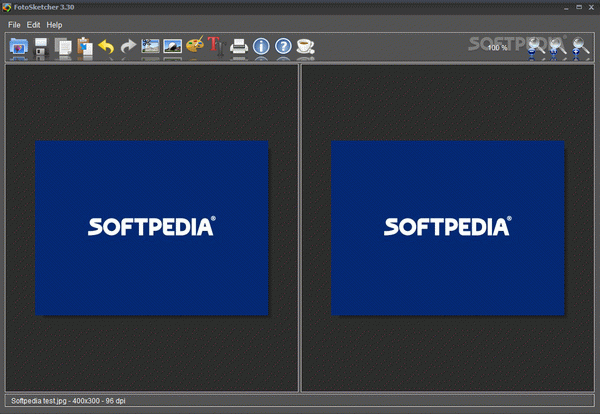Open the File menu
Image resolution: width=600 pixels, height=414 pixels.
[14, 25]
